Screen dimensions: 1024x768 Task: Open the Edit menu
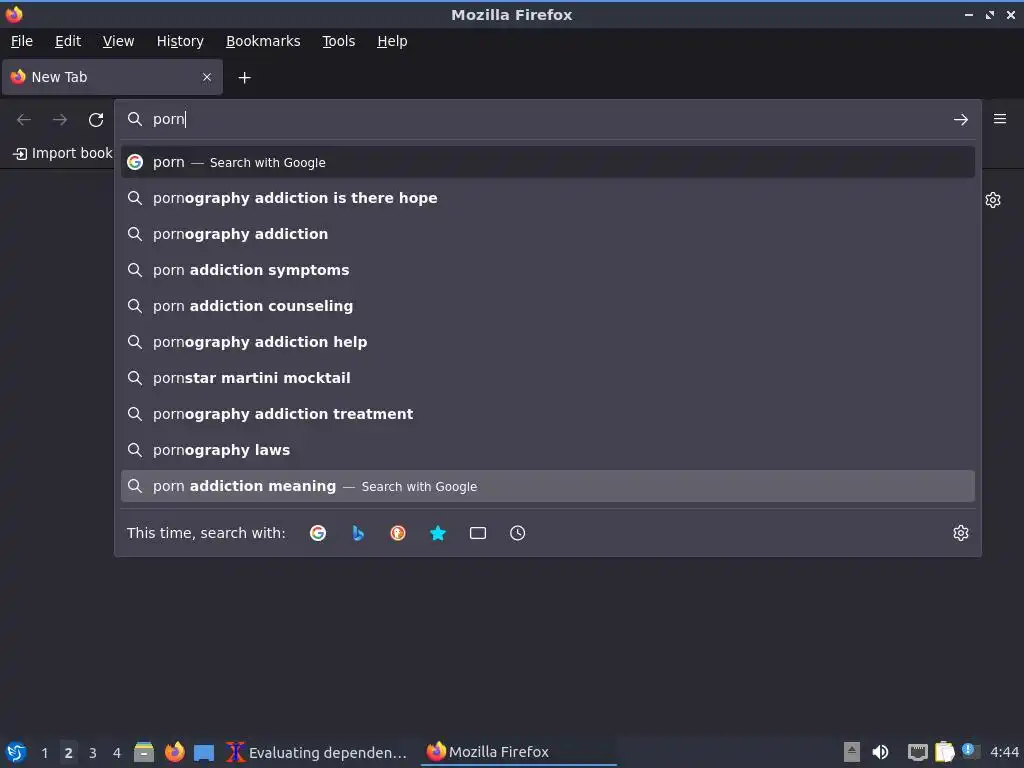[x=68, y=41]
